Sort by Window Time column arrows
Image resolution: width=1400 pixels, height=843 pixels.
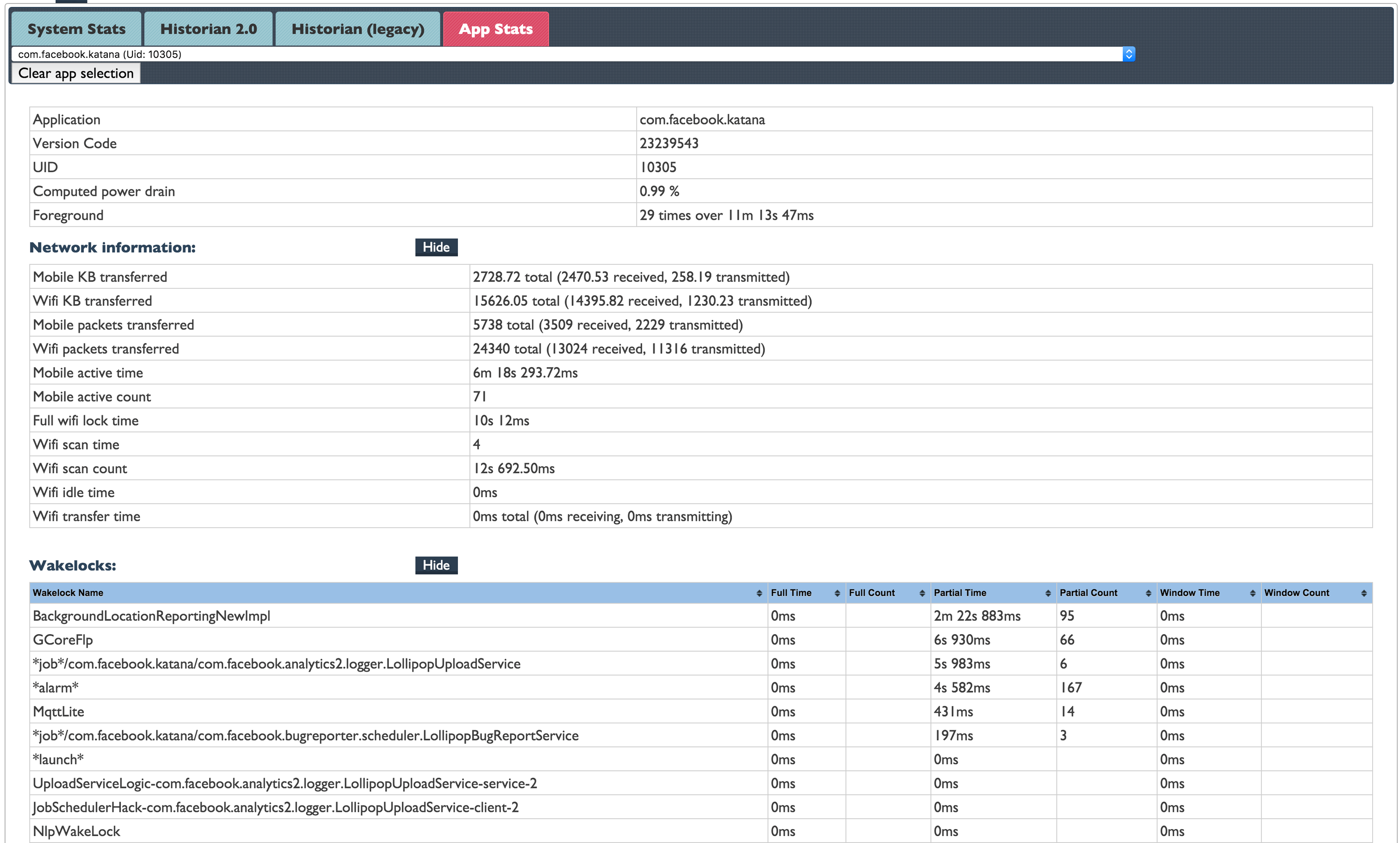[1252, 593]
